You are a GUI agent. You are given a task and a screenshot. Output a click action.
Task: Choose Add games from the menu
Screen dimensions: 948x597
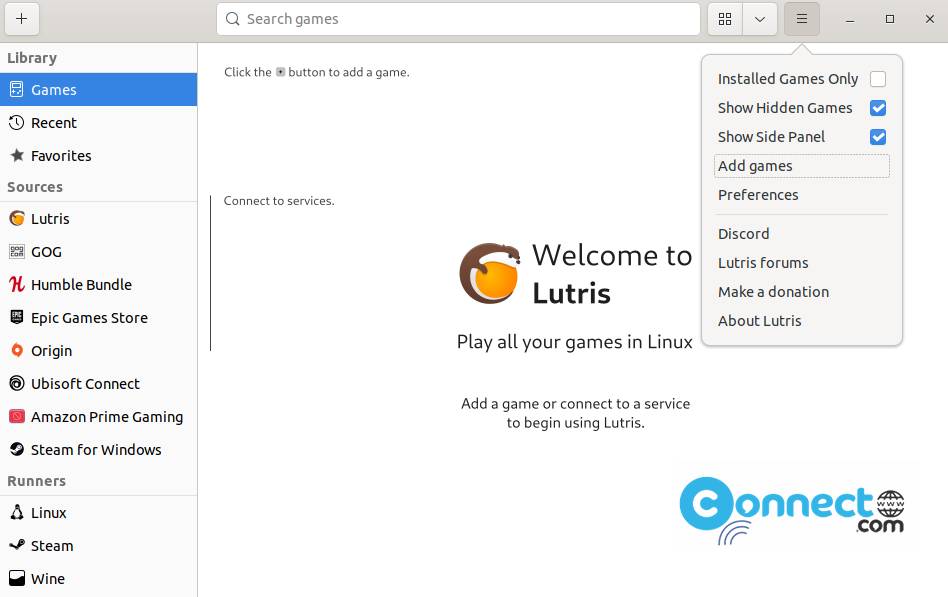pyautogui.click(x=802, y=166)
